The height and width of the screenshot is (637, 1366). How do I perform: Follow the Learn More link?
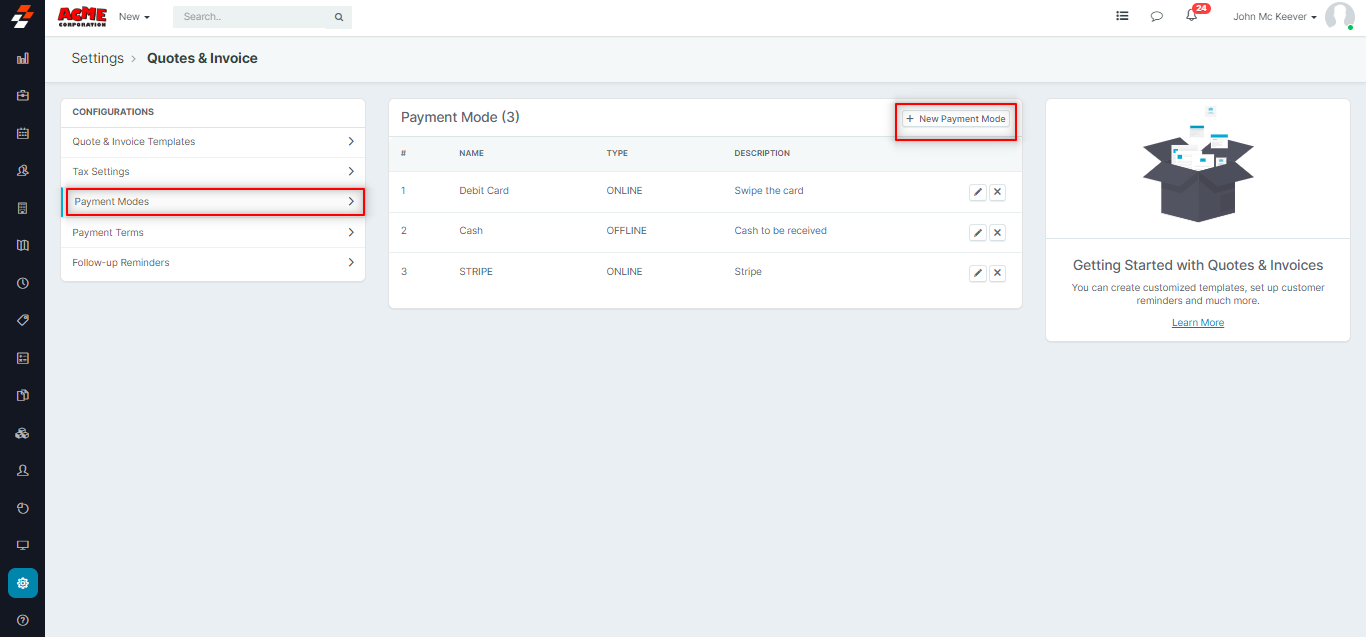[x=1197, y=323]
